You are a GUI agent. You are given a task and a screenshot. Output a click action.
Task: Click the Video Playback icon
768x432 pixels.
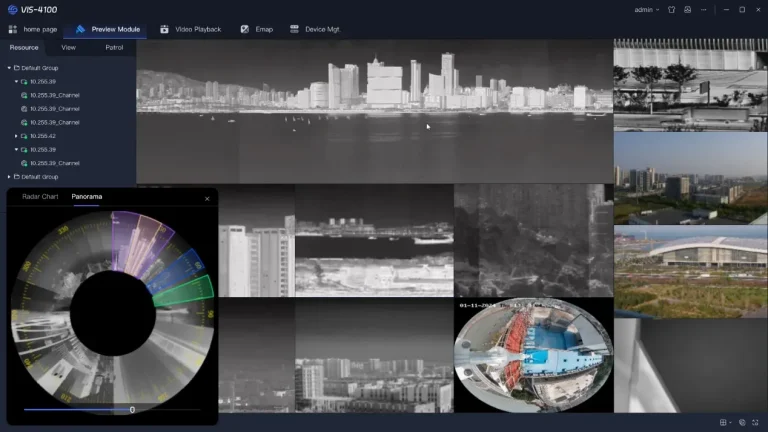(x=165, y=29)
